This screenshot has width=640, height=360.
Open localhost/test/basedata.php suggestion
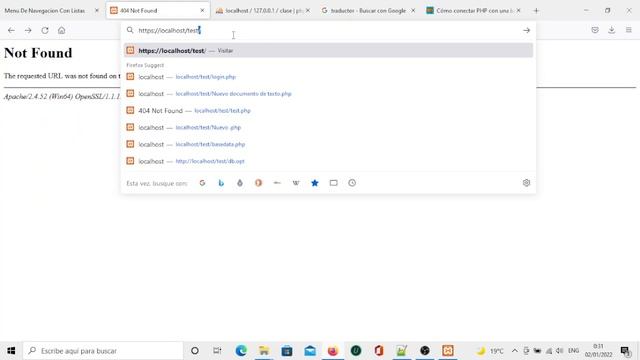click(x=329, y=144)
